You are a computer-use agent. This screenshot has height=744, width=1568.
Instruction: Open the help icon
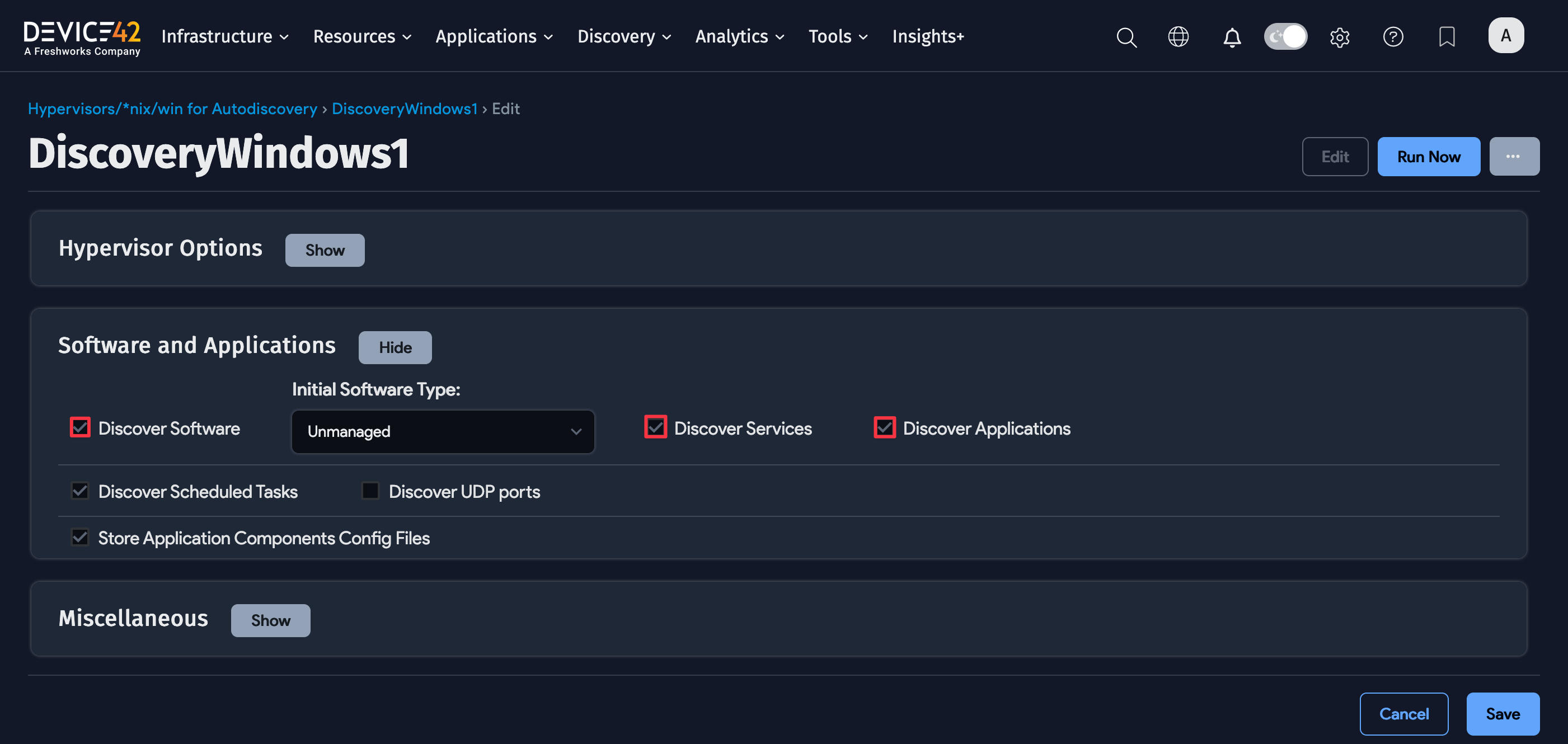1393,36
